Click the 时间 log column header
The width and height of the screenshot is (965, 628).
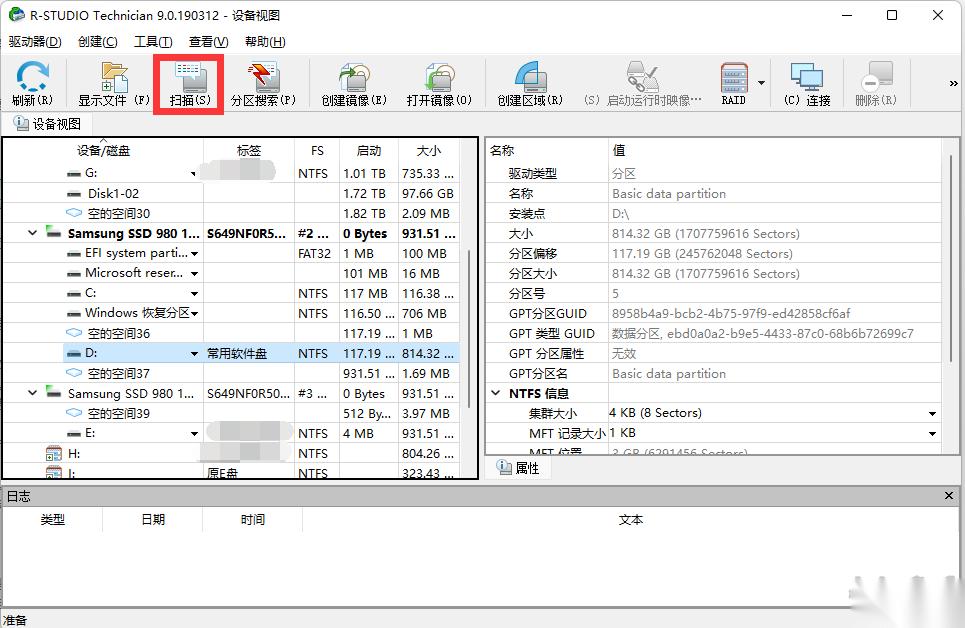(252, 520)
